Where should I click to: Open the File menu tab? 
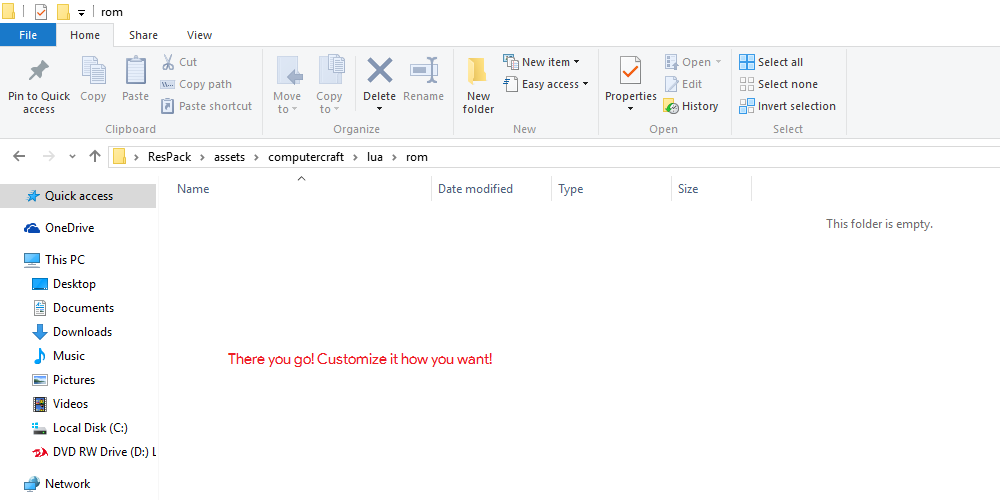(28, 35)
